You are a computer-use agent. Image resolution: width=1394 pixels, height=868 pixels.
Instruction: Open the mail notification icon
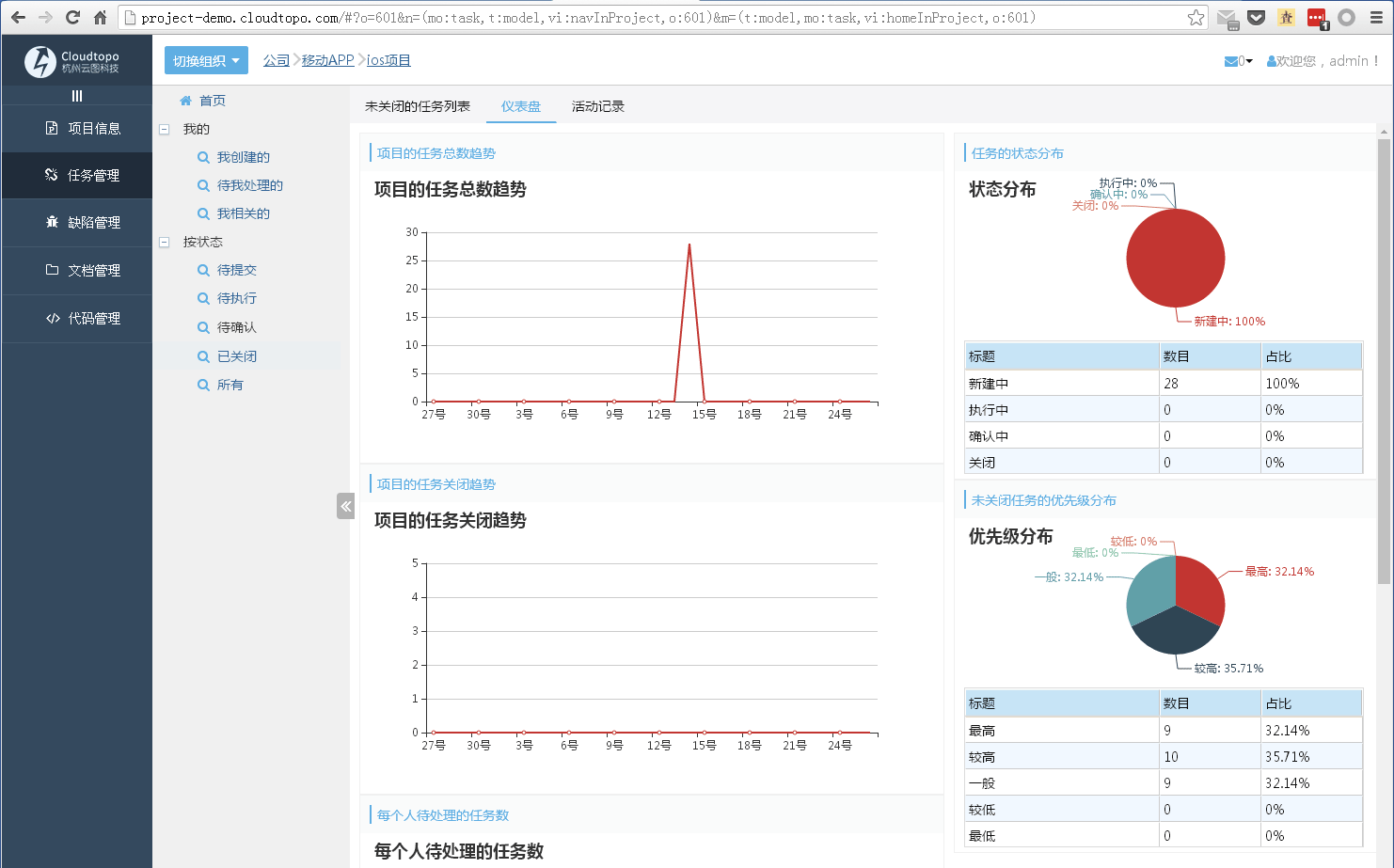1230,61
